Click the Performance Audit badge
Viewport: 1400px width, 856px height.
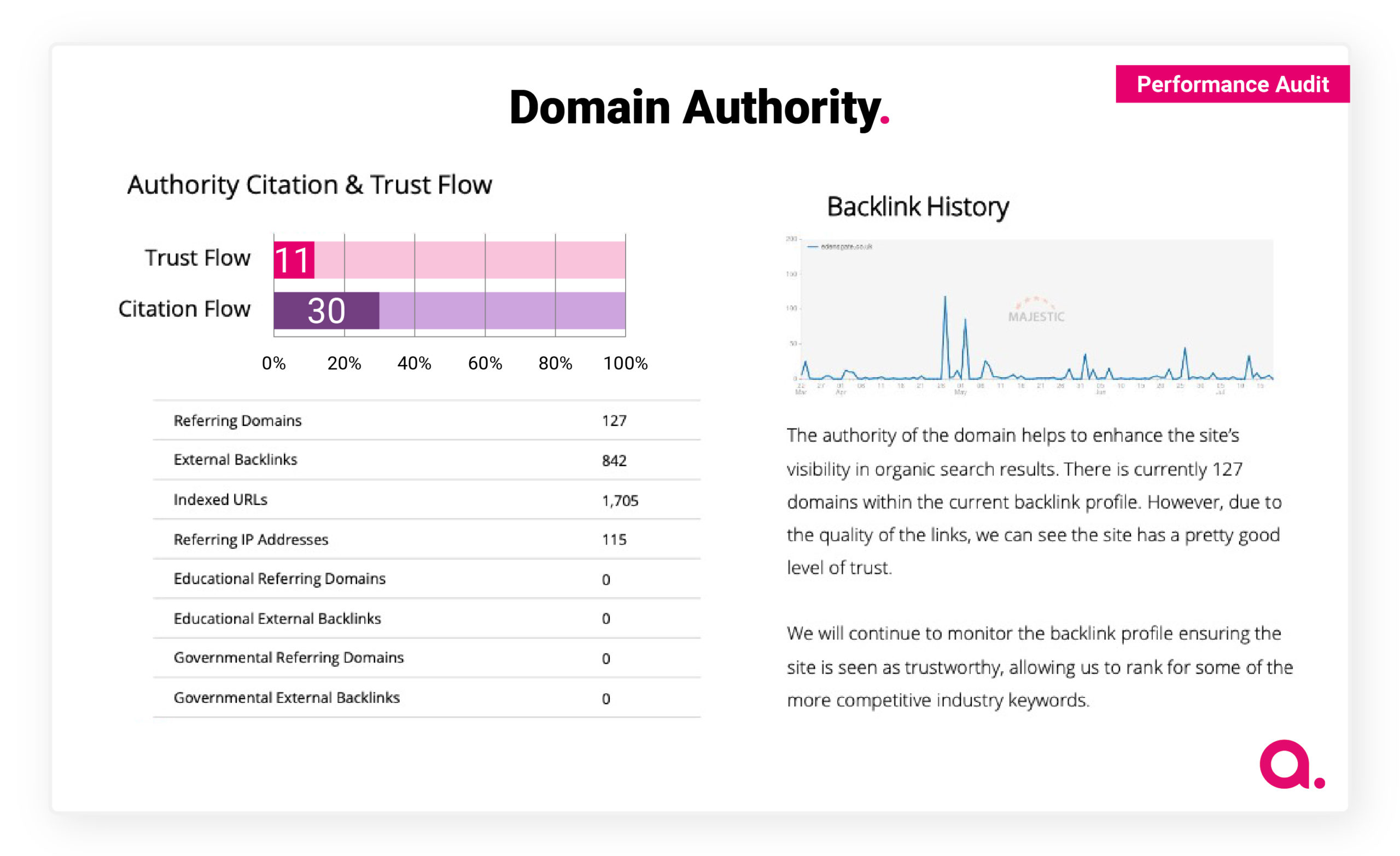[1233, 84]
